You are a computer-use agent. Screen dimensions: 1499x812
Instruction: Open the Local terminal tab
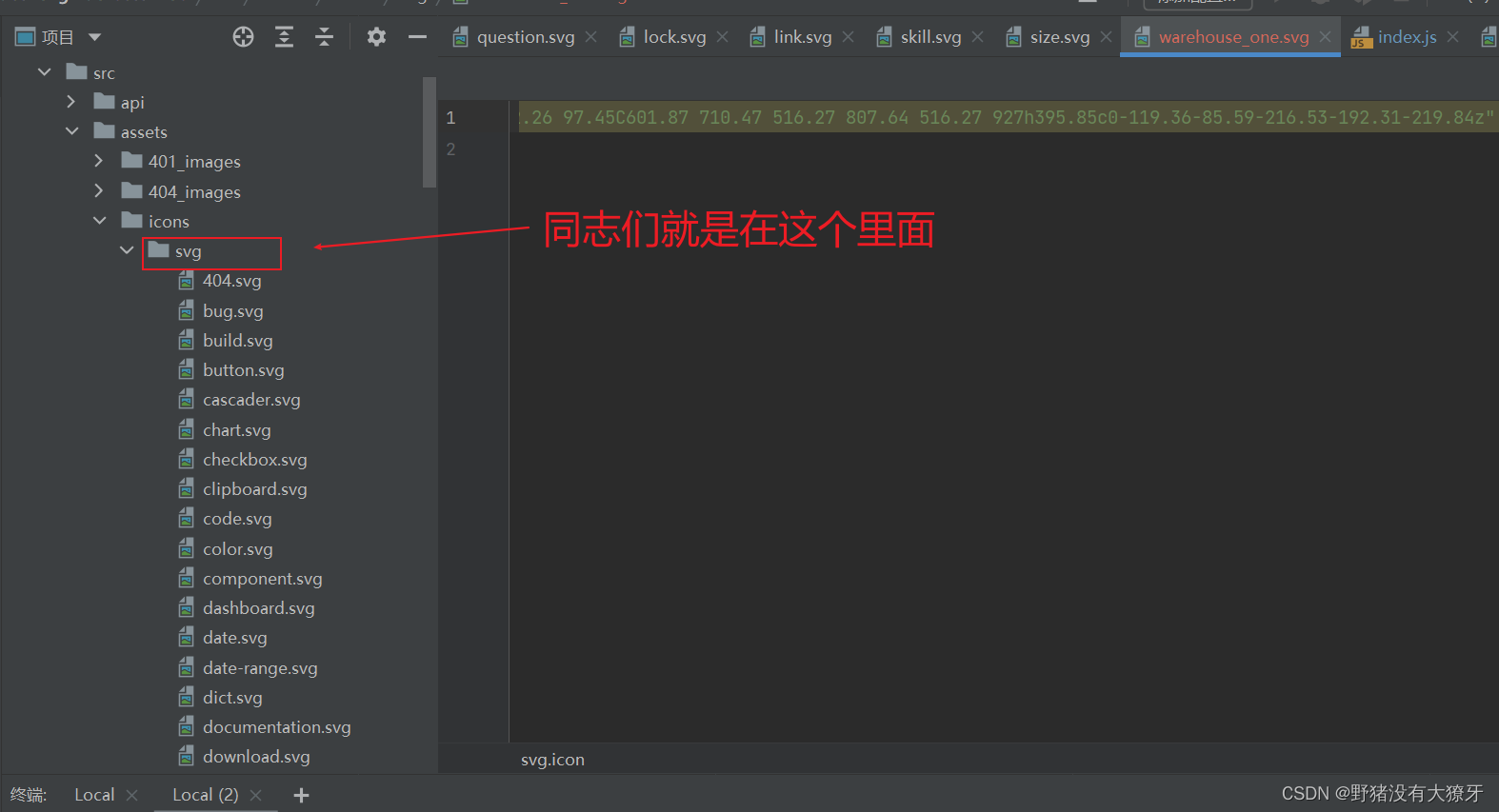pyautogui.click(x=94, y=795)
